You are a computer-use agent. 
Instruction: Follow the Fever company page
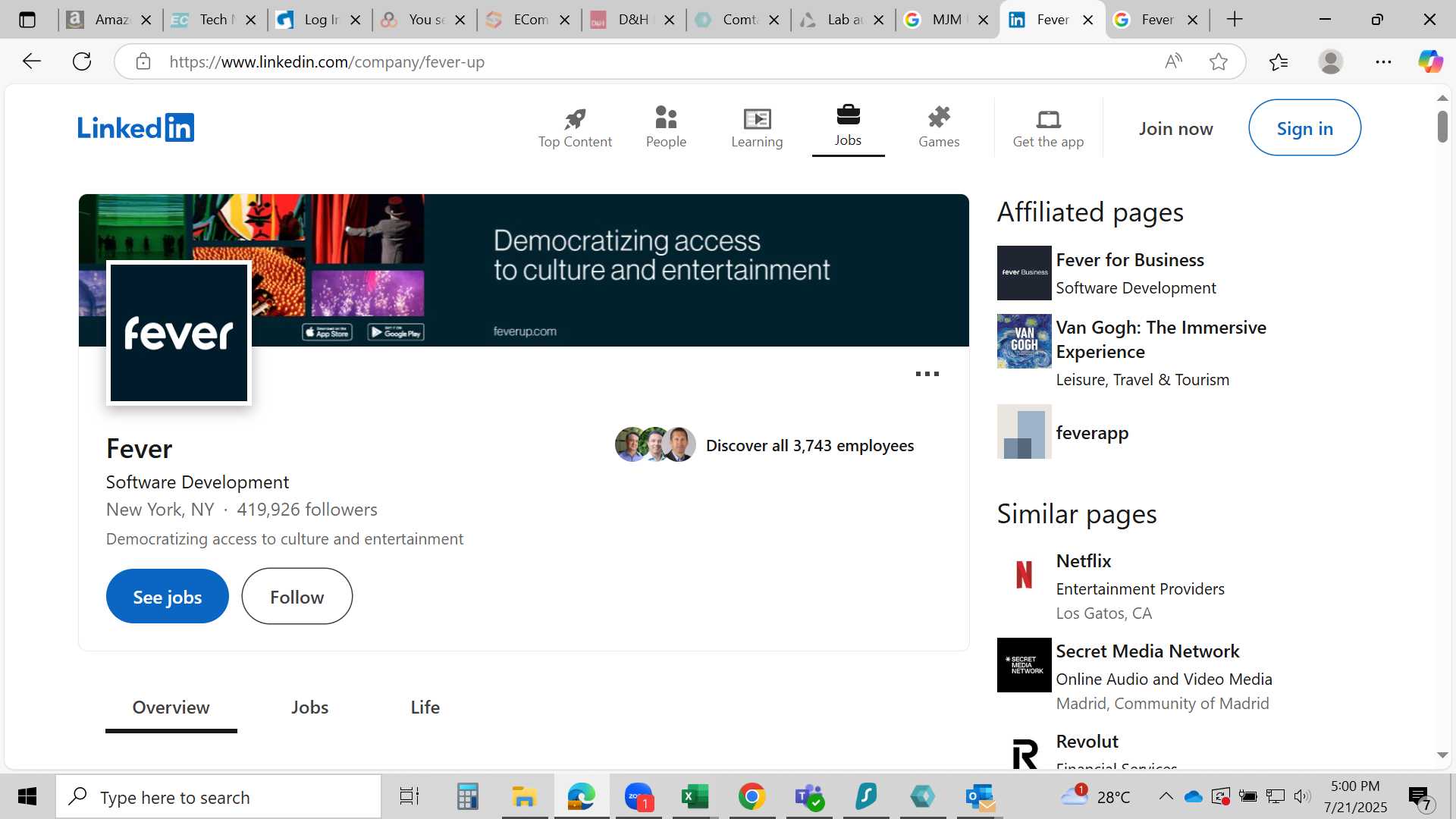pyautogui.click(x=297, y=597)
